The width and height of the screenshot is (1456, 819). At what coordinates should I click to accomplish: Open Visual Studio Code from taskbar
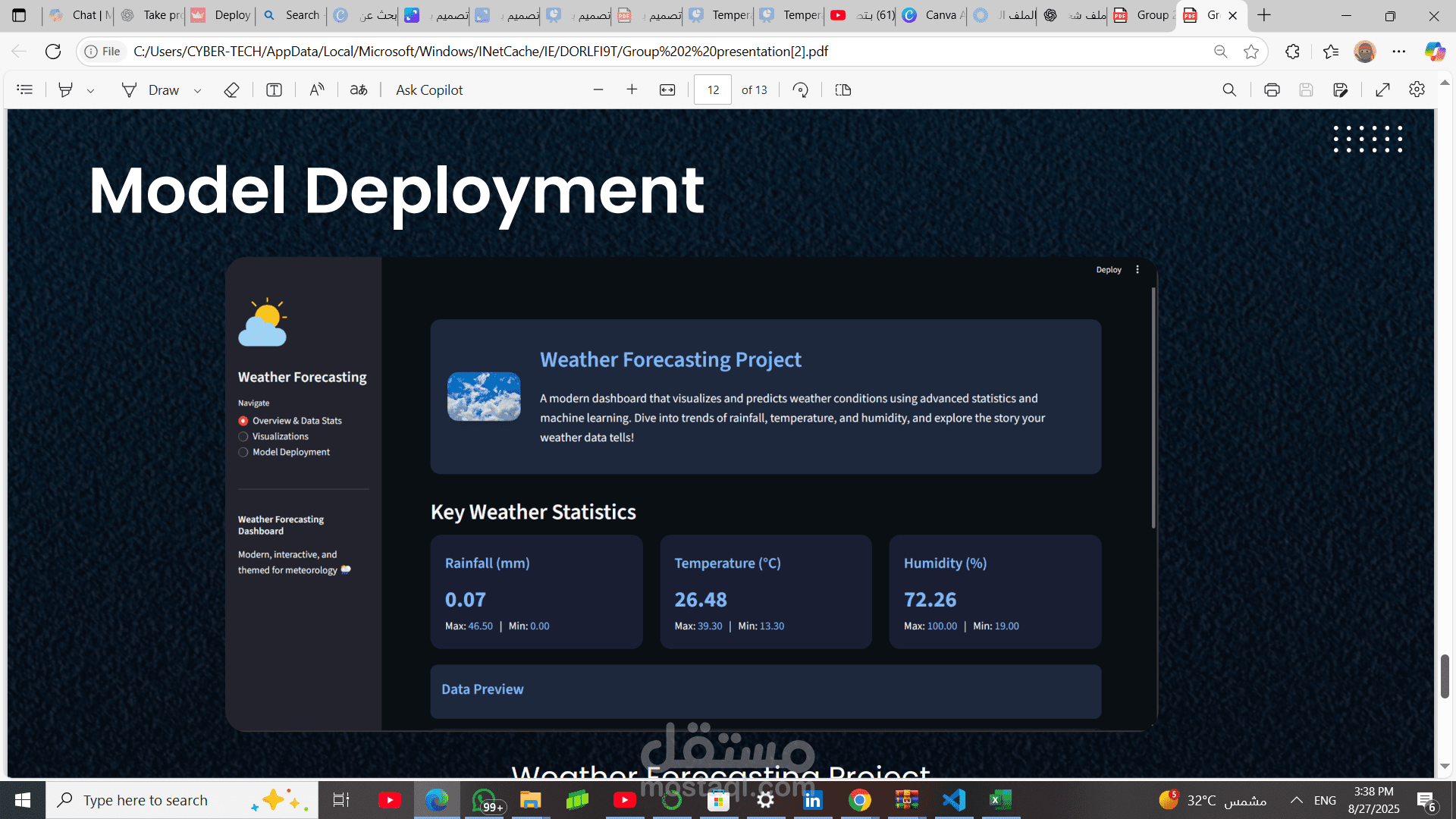pos(954,800)
